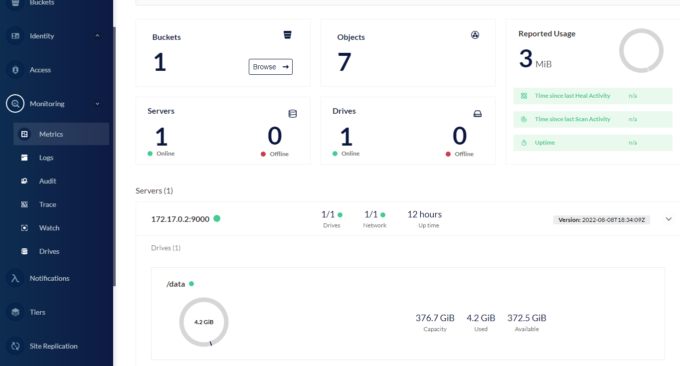Click the Metrics grid icon

tap(24, 134)
